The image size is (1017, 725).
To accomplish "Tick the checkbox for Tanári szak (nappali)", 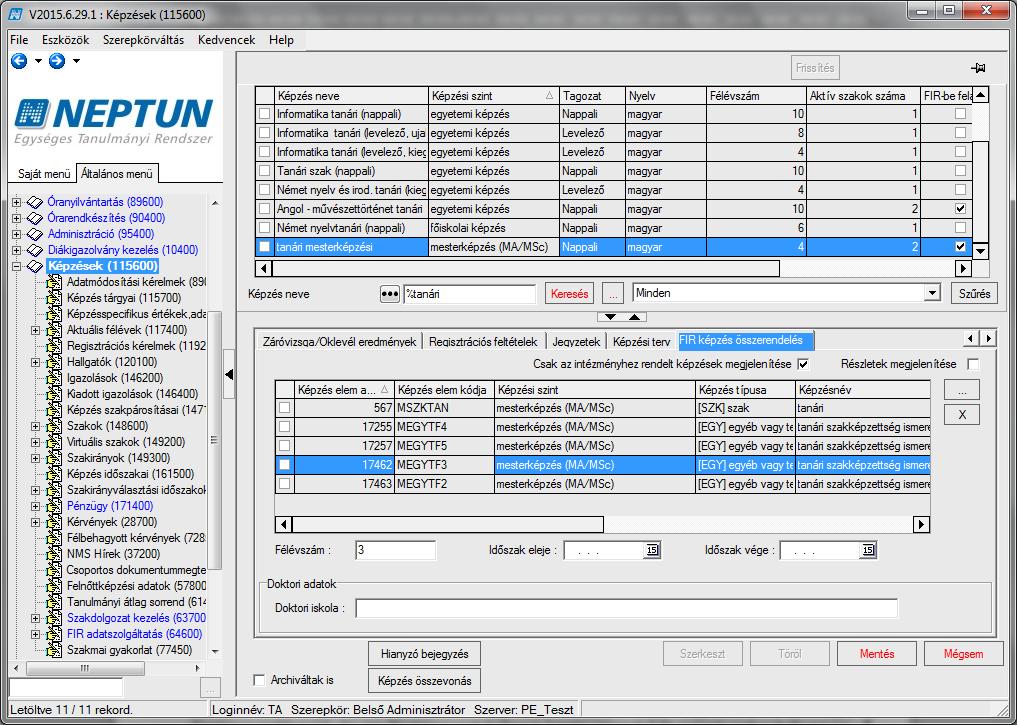I will (x=265, y=171).
